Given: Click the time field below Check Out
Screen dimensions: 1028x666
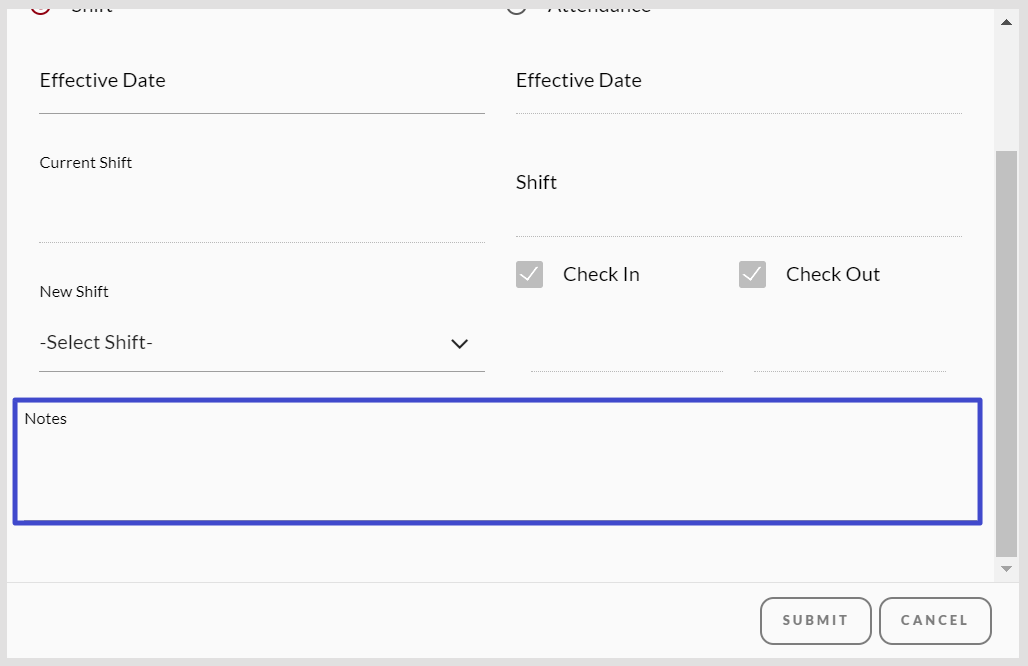Looking at the screenshot, I should click(x=849, y=355).
